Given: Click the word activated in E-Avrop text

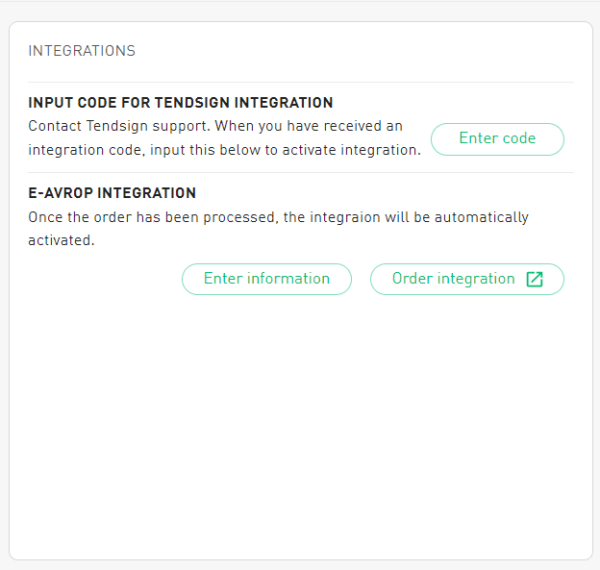Looking at the screenshot, I should 61,240.
